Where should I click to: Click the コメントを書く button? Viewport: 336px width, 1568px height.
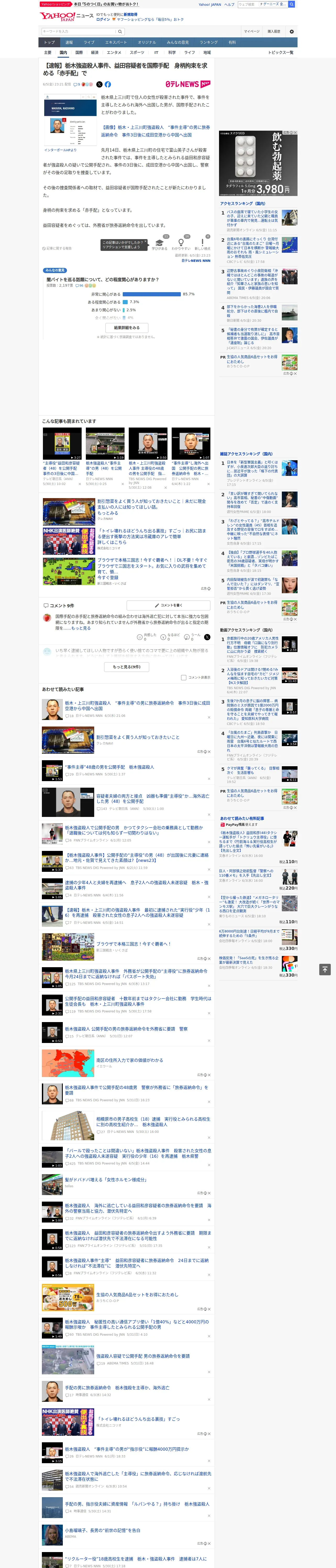click(x=168, y=606)
